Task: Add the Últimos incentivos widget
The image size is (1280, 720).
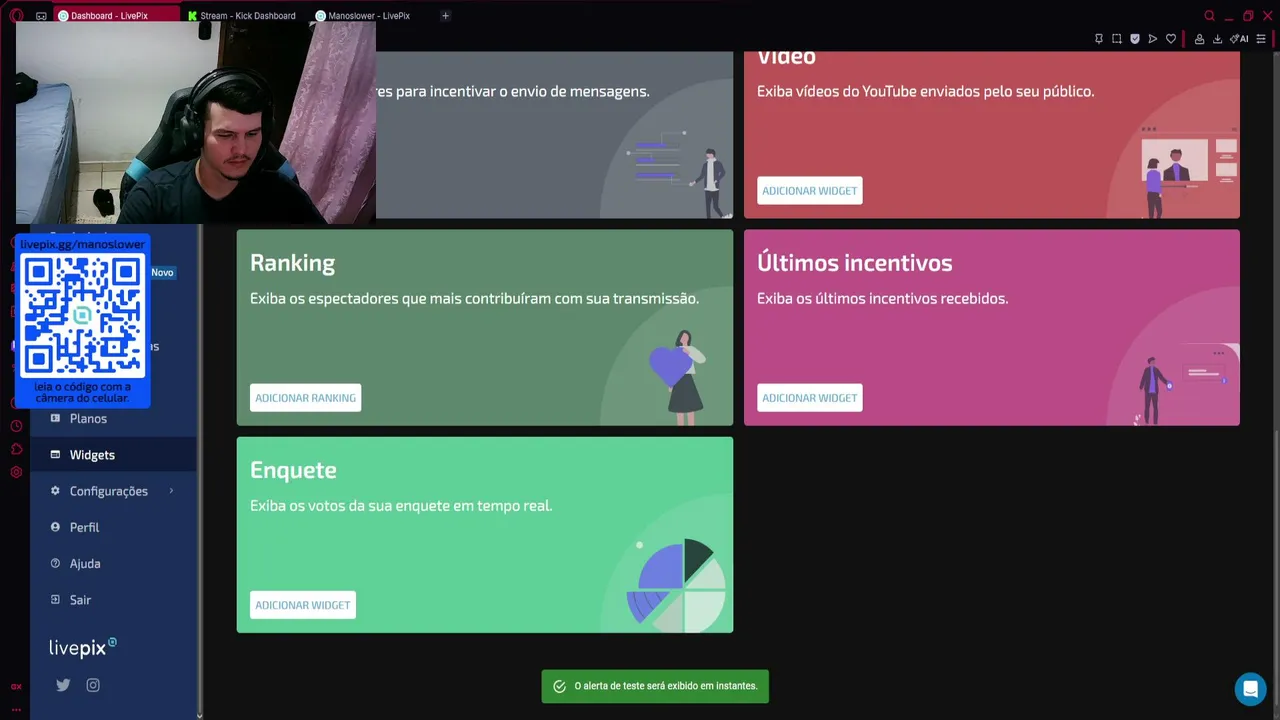Action: 810,398
